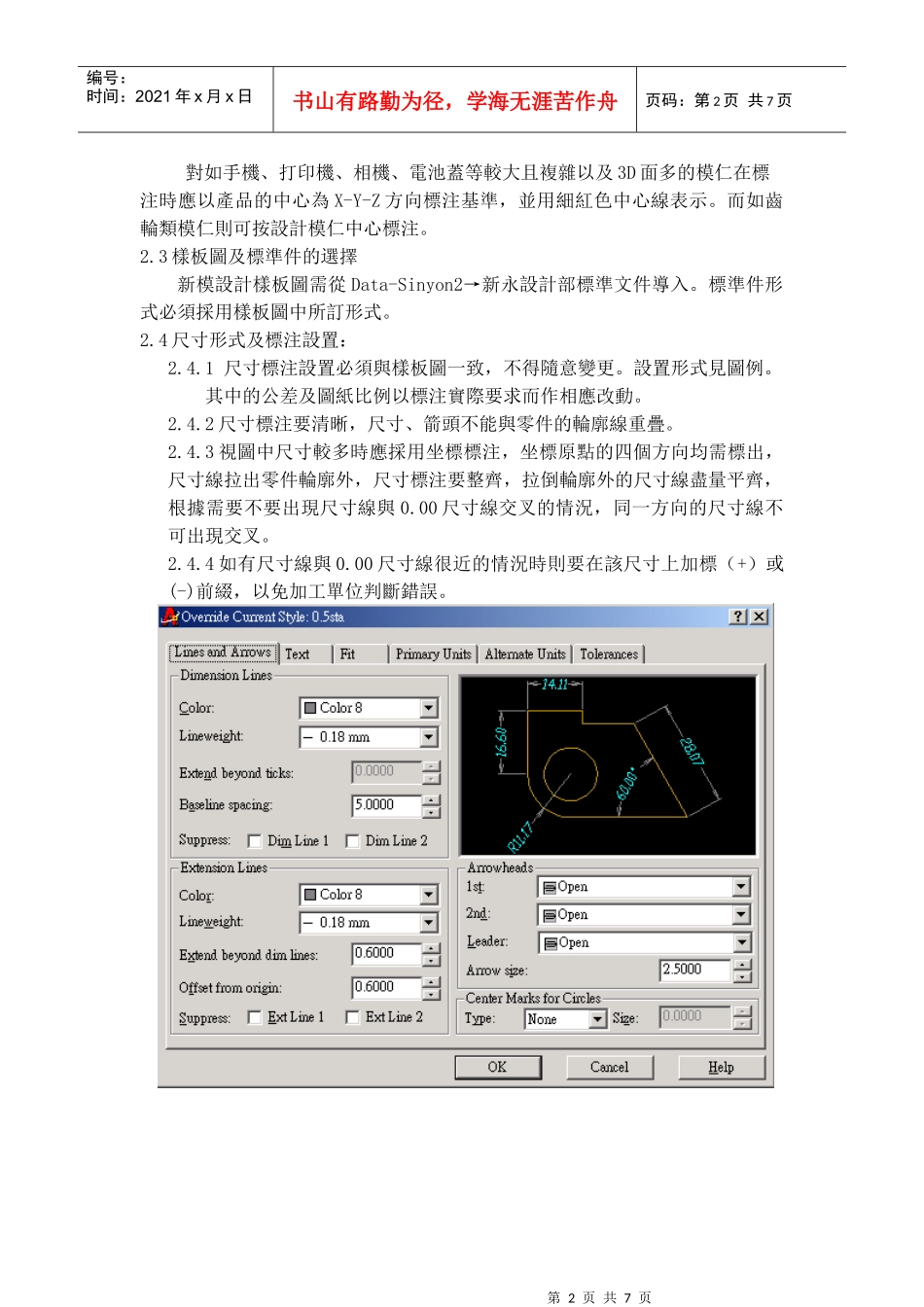Click the Cancel button
This screenshot has width=924, height=1307.
click(610, 1067)
